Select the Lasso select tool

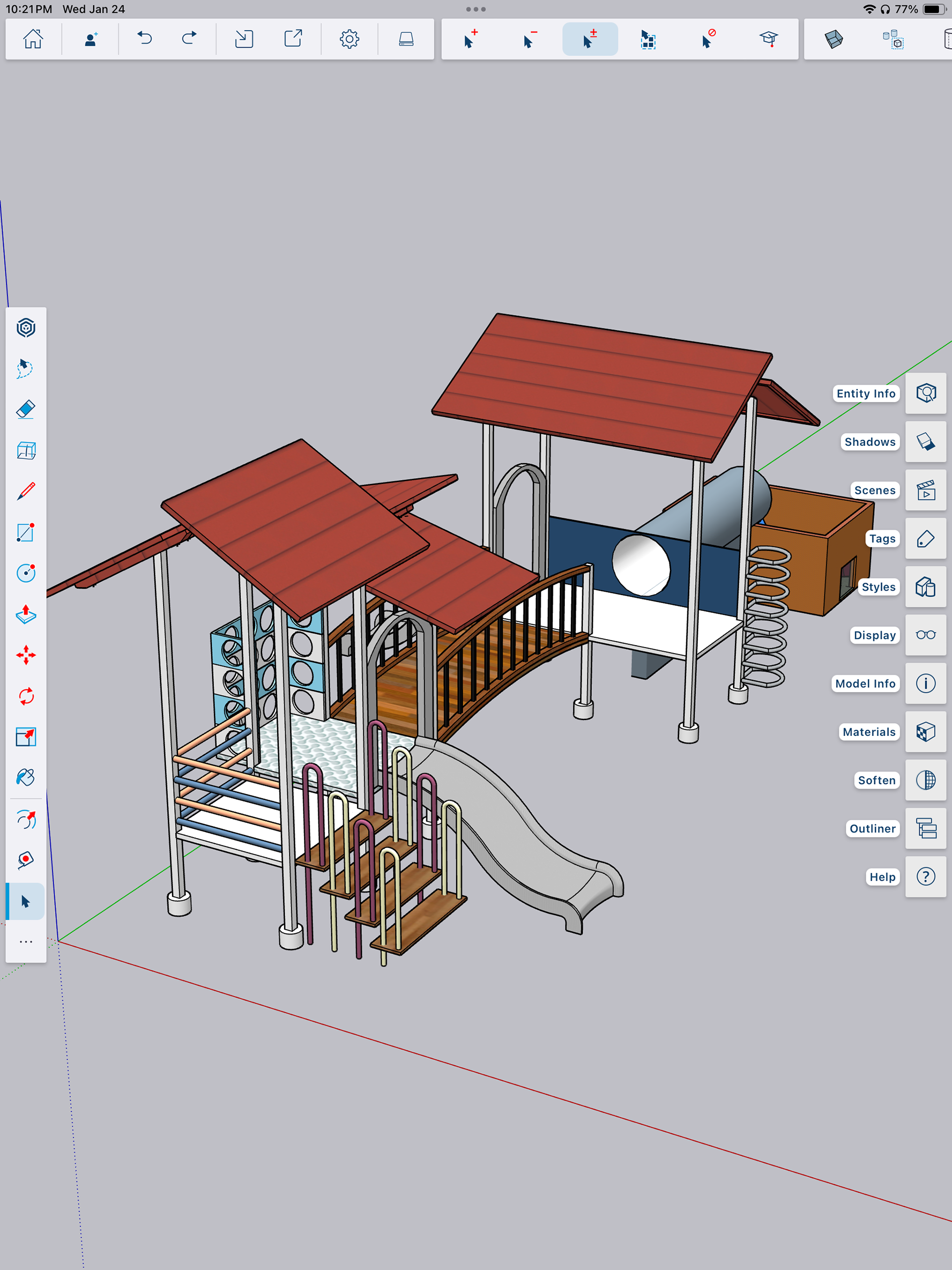tap(26, 368)
